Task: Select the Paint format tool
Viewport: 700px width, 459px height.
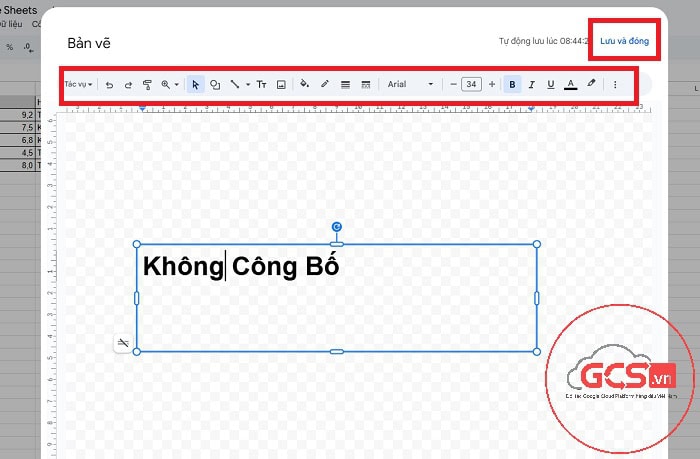Action: point(146,85)
